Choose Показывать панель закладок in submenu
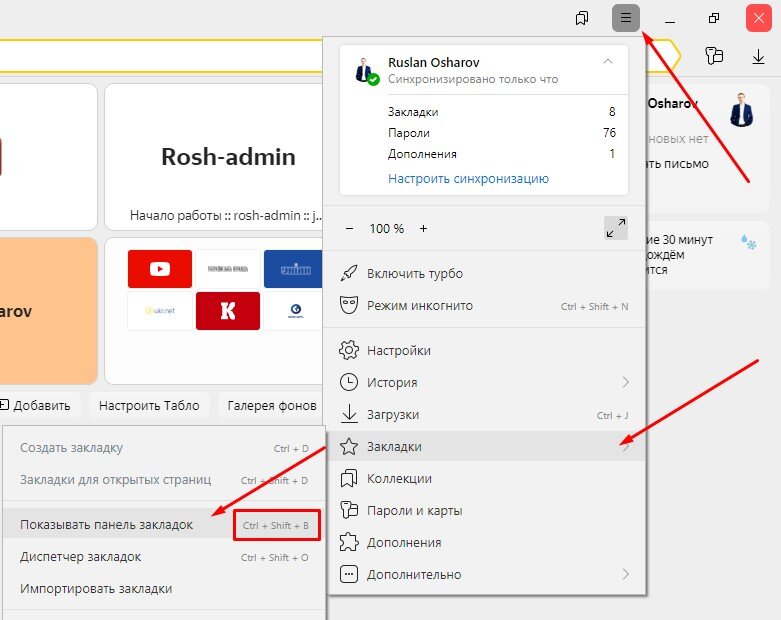This screenshot has height=620, width=781. pos(164,524)
